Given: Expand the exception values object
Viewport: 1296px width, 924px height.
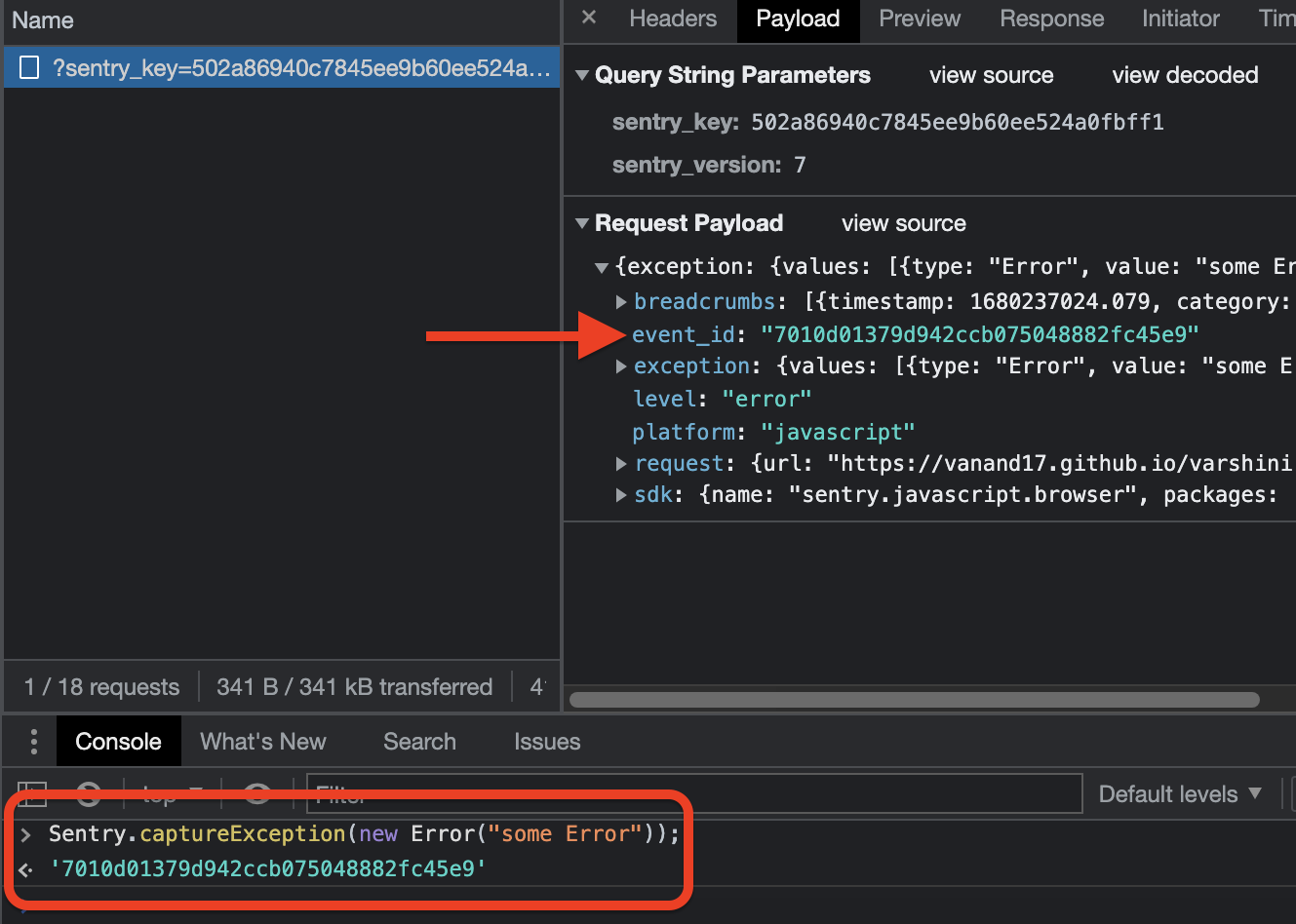Looking at the screenshot, I should [x=621, y=366].
